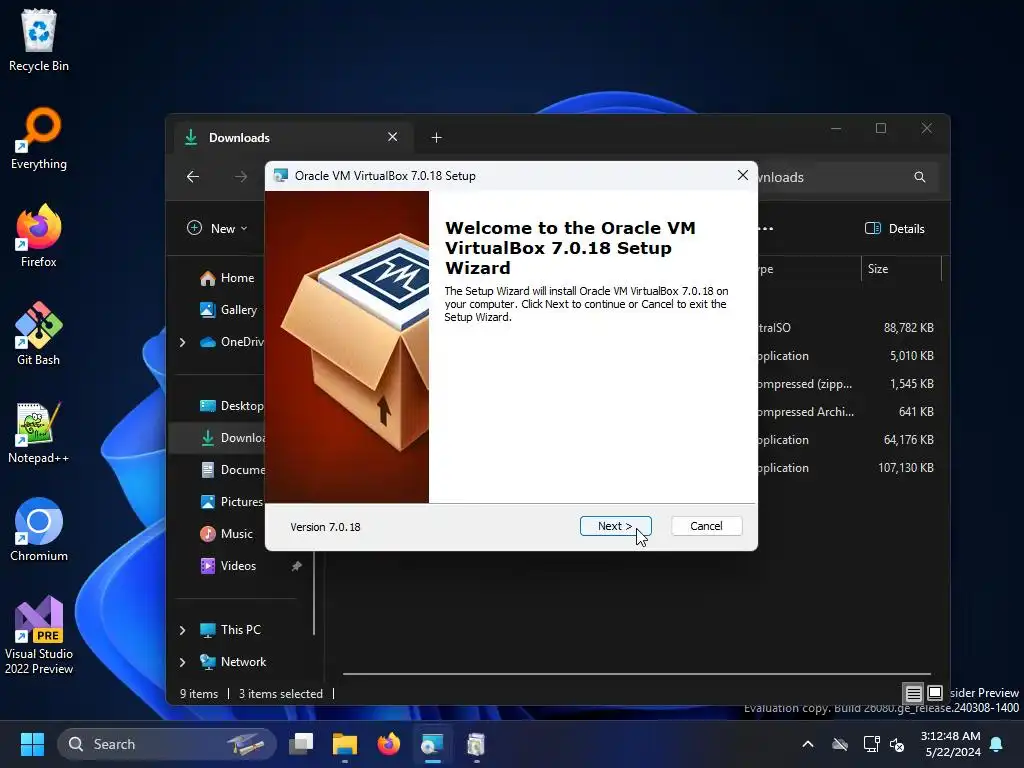Expand the OneDrive tree node

point(182,342)
